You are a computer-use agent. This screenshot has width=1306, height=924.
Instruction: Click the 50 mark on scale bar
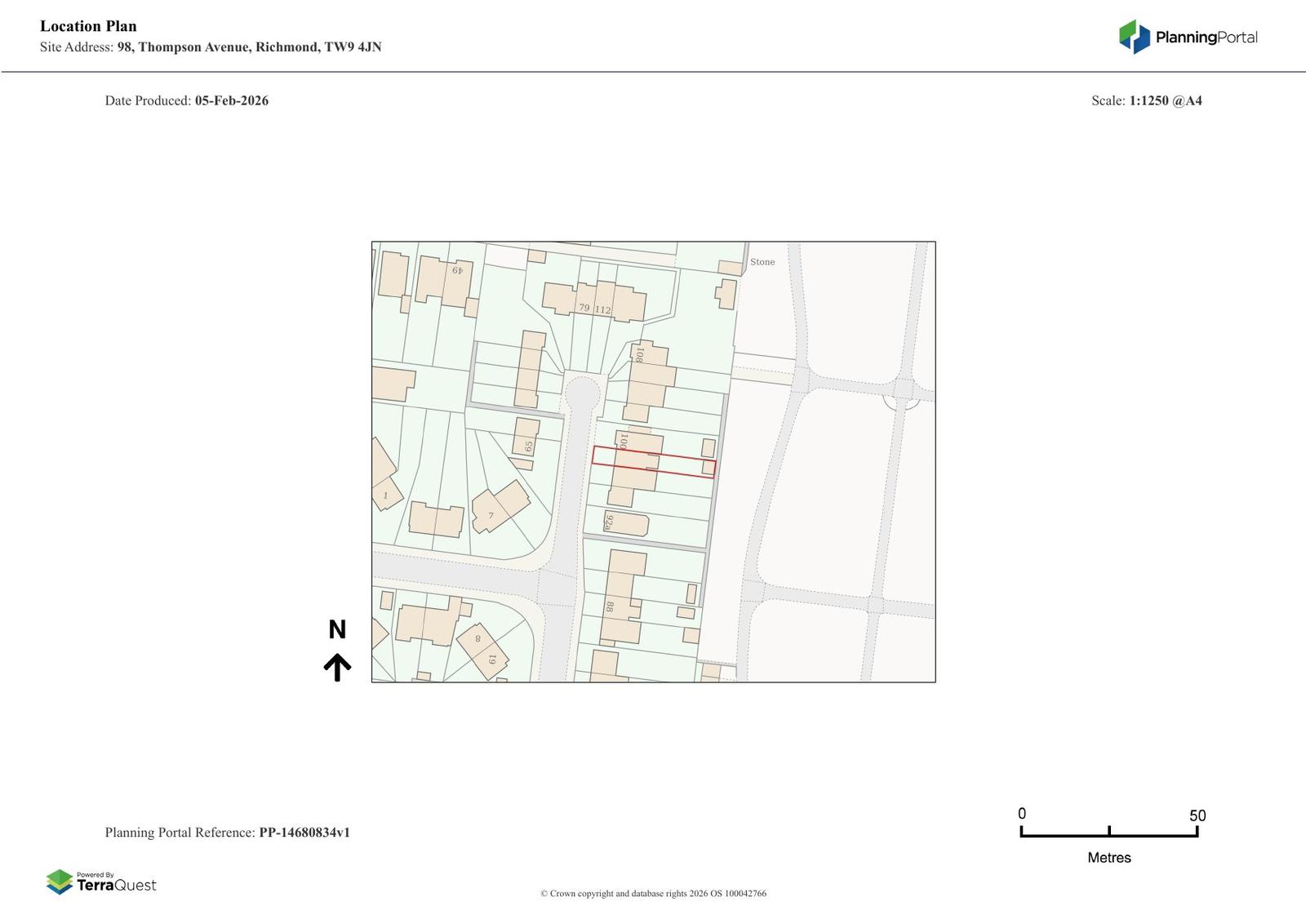pyautogui.click(x=1197, y=816)
